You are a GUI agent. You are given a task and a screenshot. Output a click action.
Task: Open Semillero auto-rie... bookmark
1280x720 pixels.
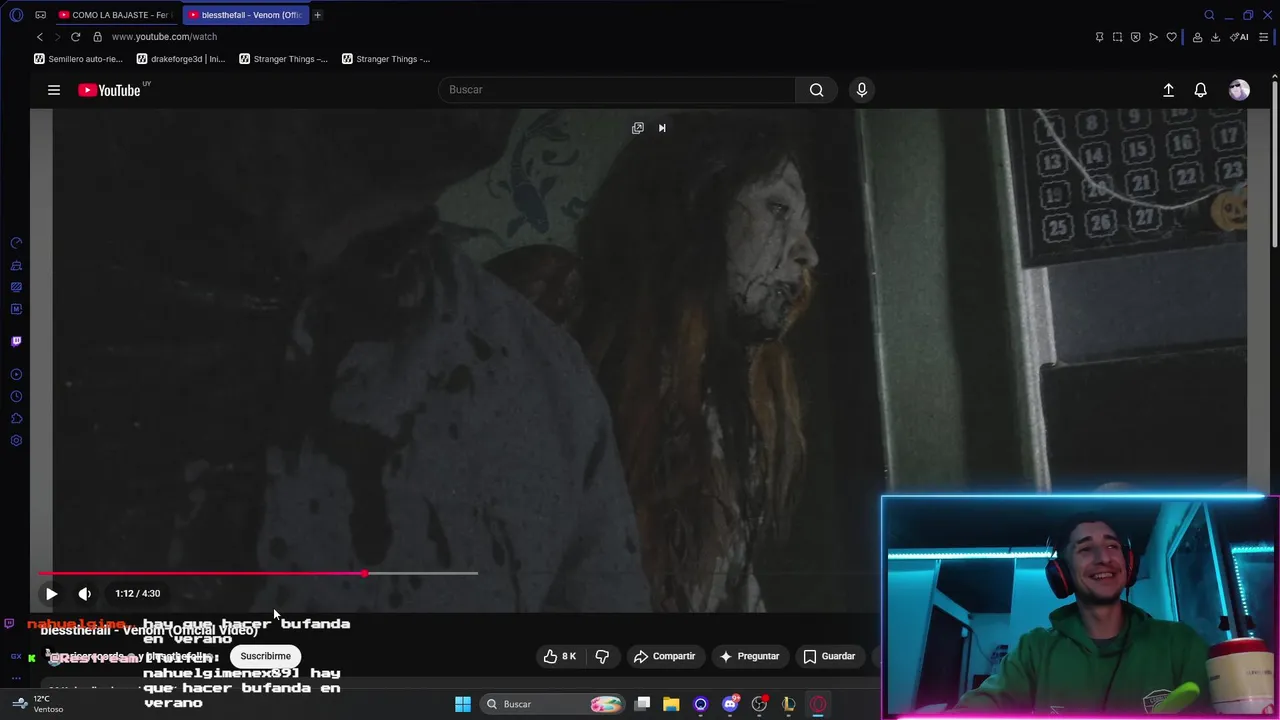[78, 59]
